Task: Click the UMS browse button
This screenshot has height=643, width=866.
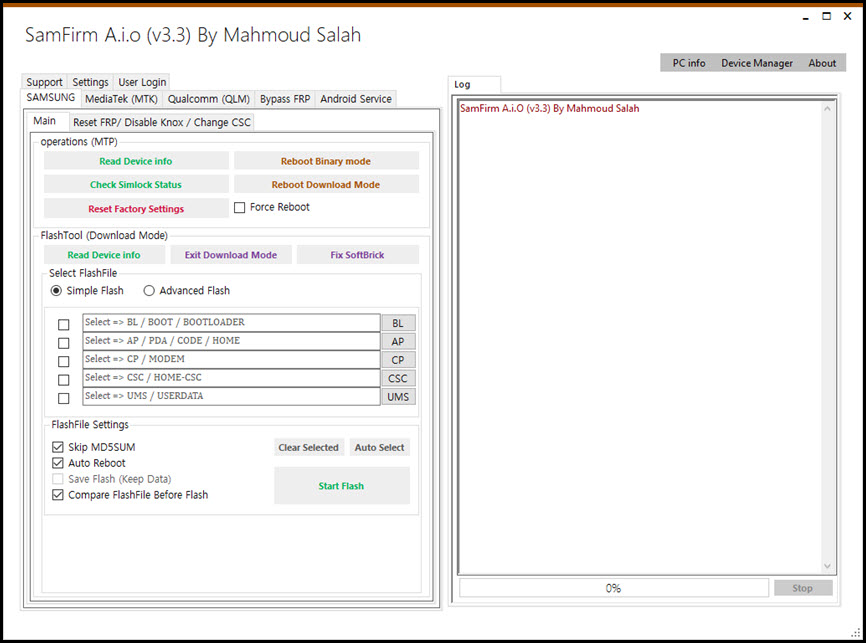Action: coord(398,397)
